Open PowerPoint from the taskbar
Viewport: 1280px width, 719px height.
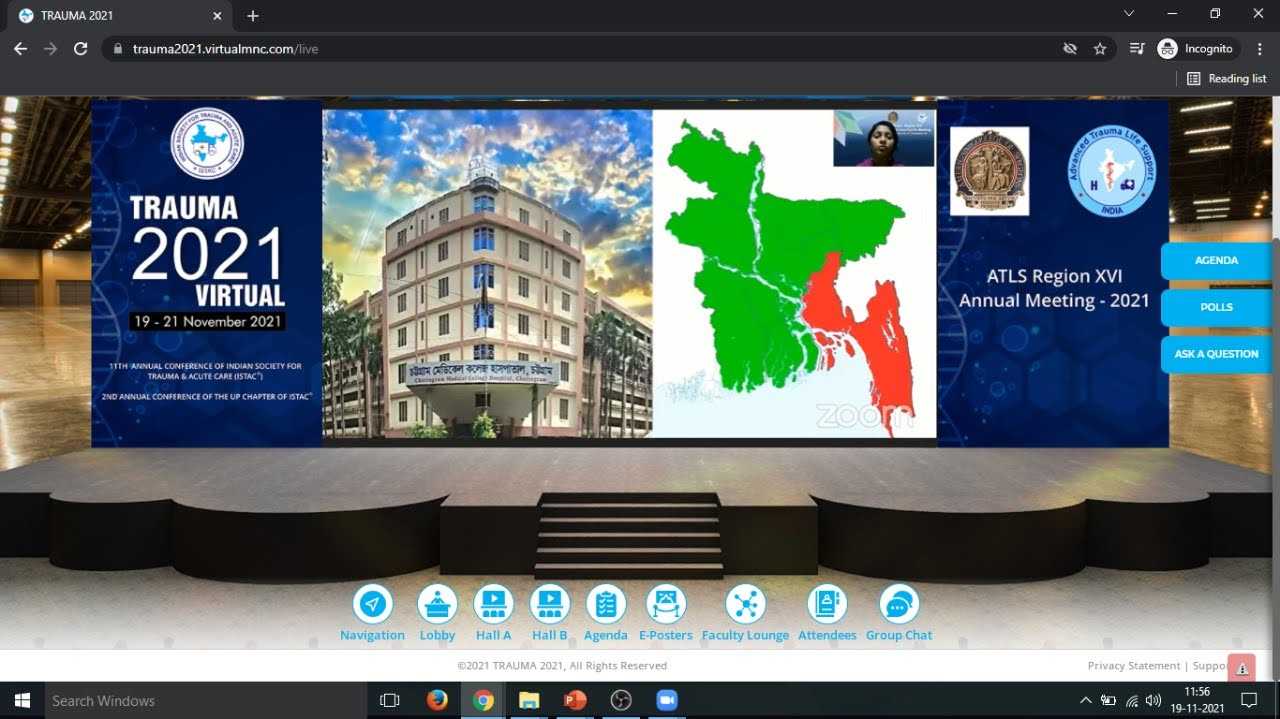pyautogui.click(x=575, y=701)
